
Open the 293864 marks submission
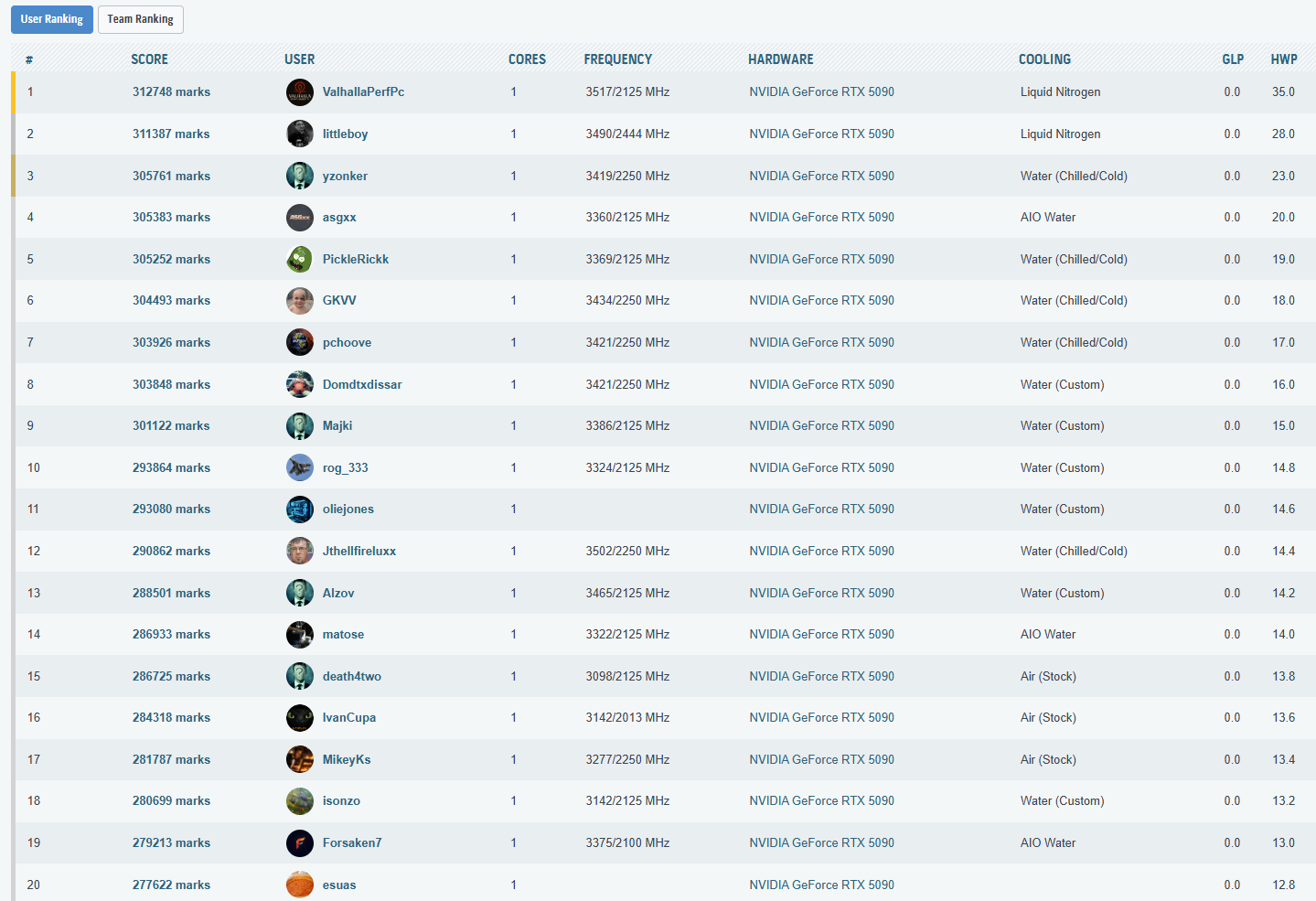(171, 468)
